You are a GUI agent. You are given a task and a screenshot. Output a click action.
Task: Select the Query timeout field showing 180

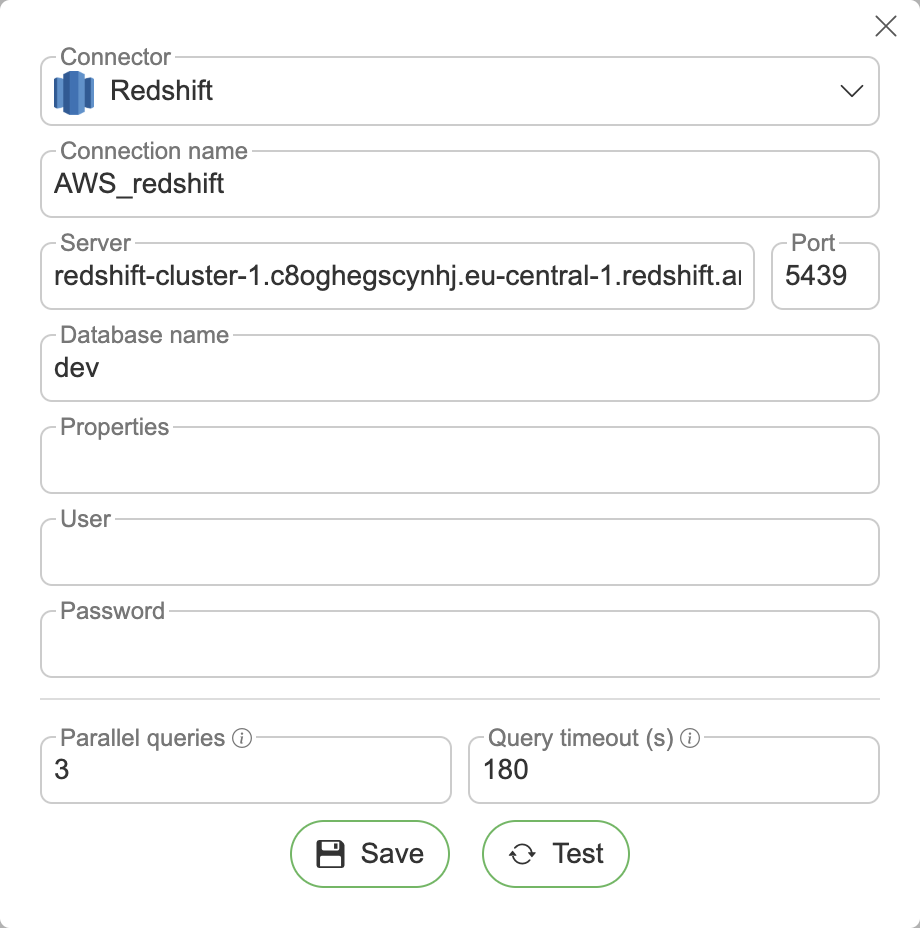(673, 771)
